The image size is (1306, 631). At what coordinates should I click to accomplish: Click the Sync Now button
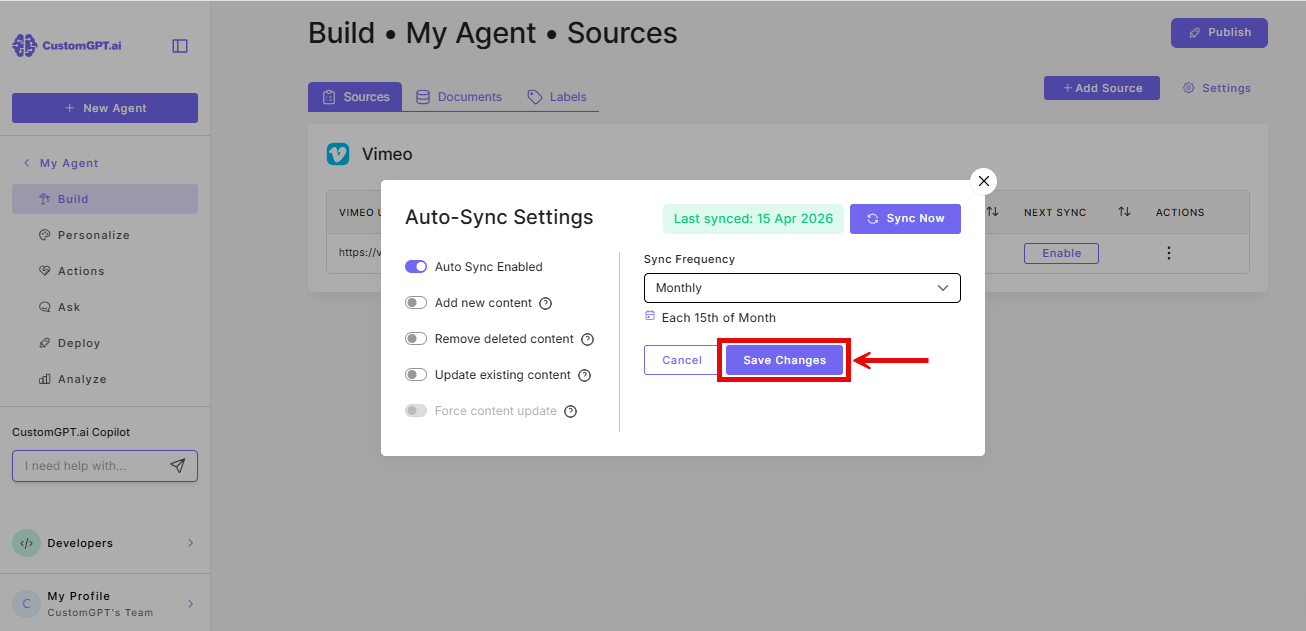pyautogui.click(x=905, y=218)
